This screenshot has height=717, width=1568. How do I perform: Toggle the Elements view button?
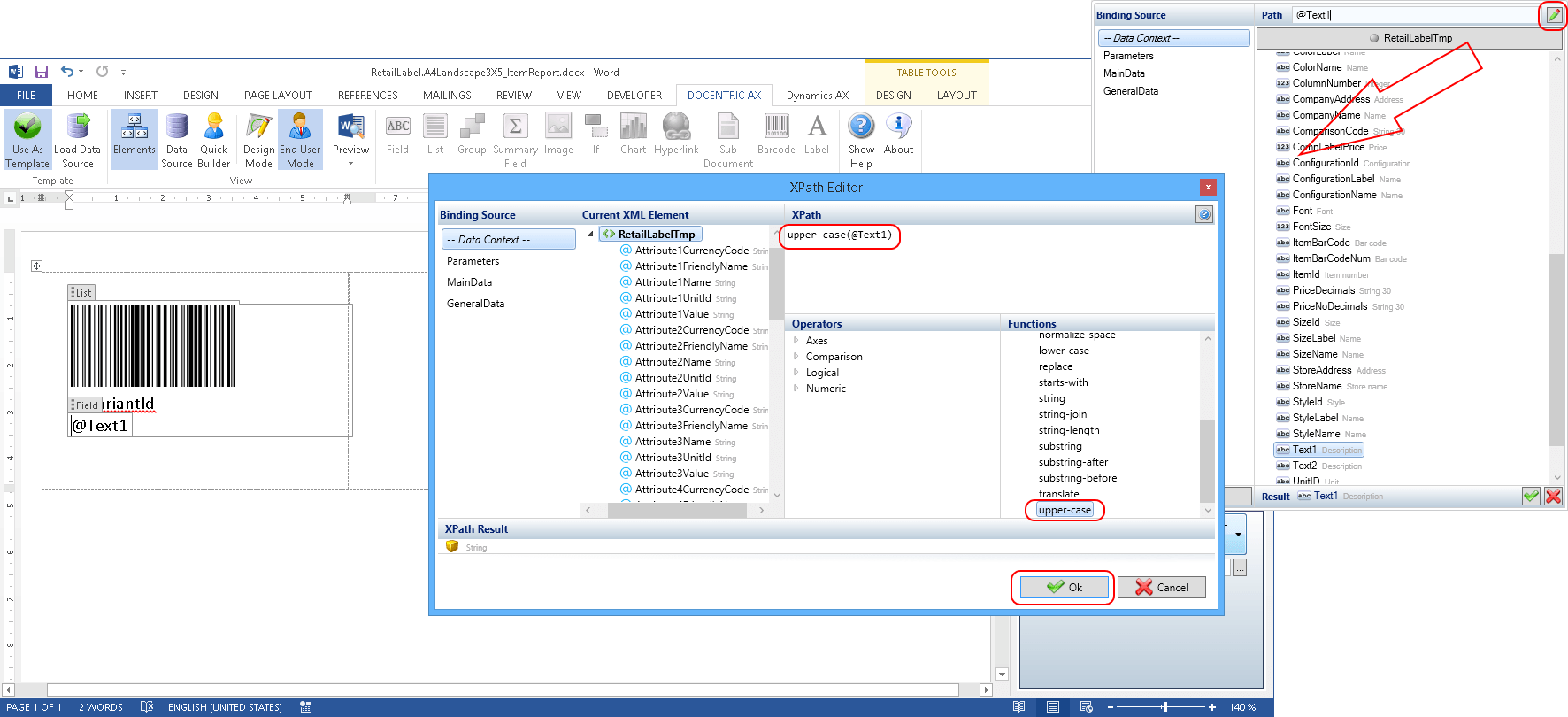(135, 140)
